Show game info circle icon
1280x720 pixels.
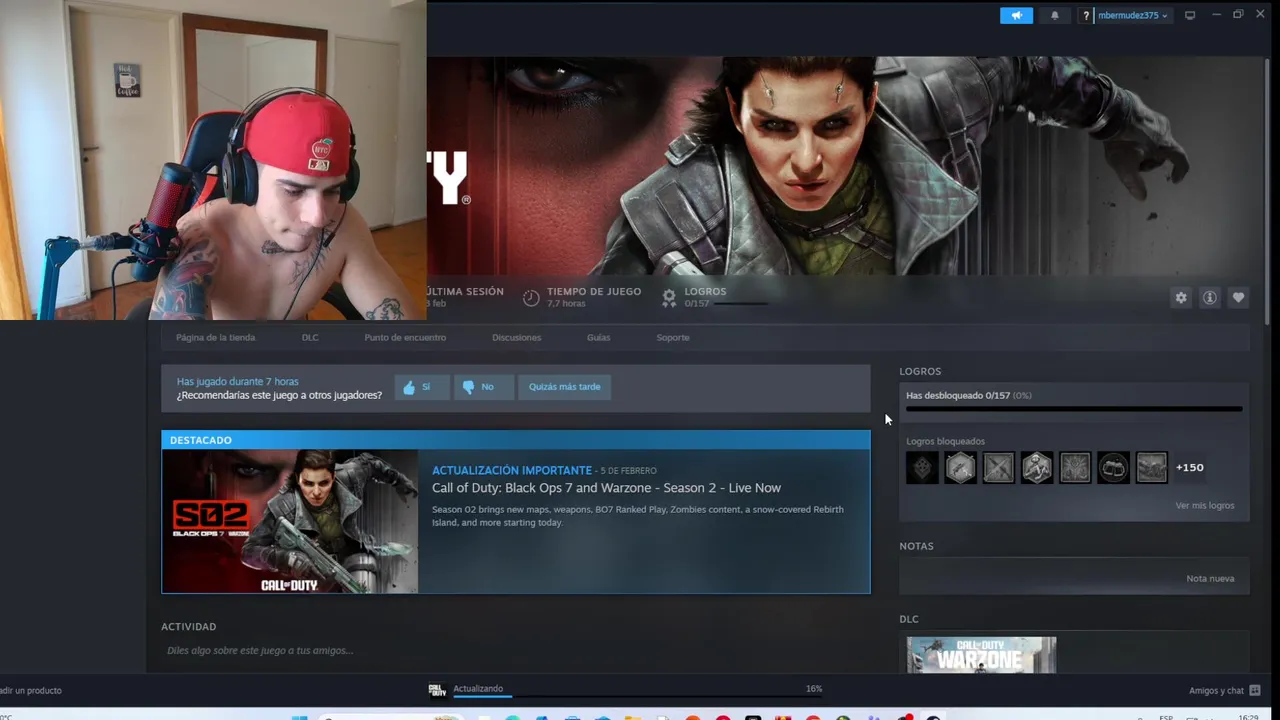tap(1210, 298)
